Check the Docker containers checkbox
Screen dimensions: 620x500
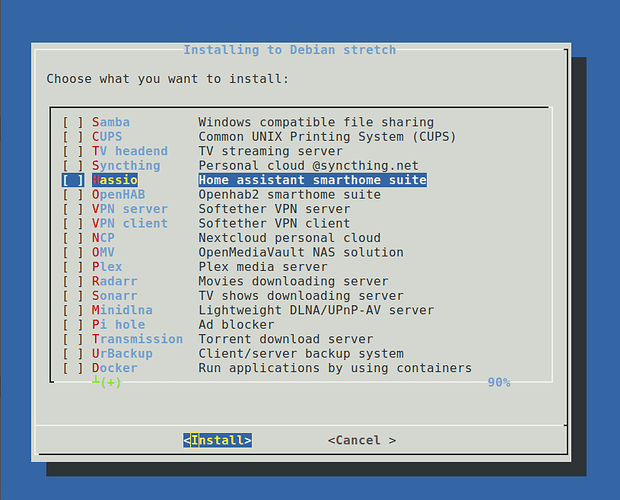point(73,368)
